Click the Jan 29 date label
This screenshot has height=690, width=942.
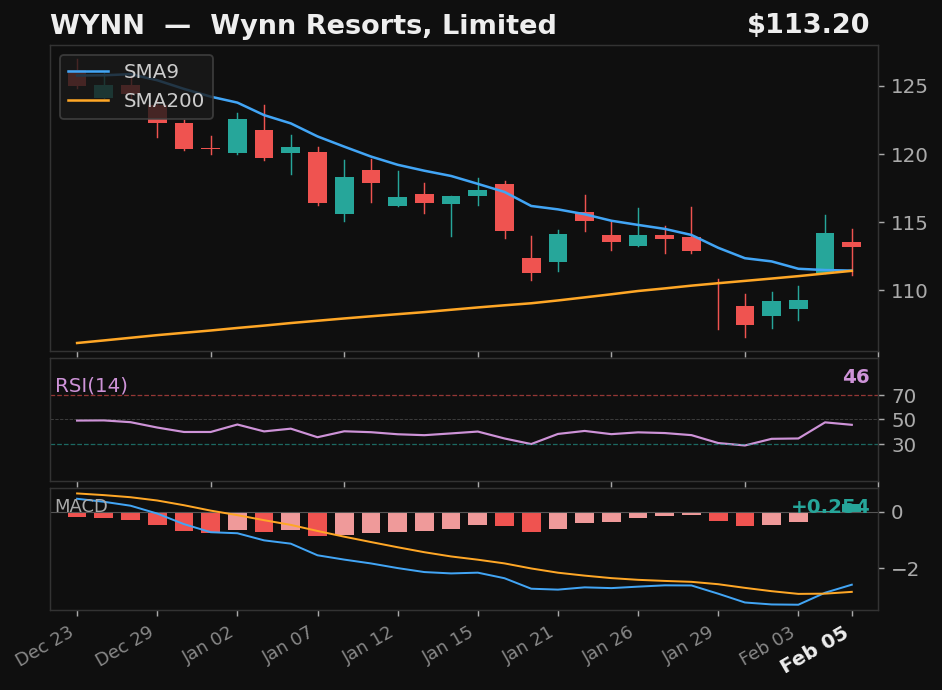pyautogui.click(x=687, y=646)
